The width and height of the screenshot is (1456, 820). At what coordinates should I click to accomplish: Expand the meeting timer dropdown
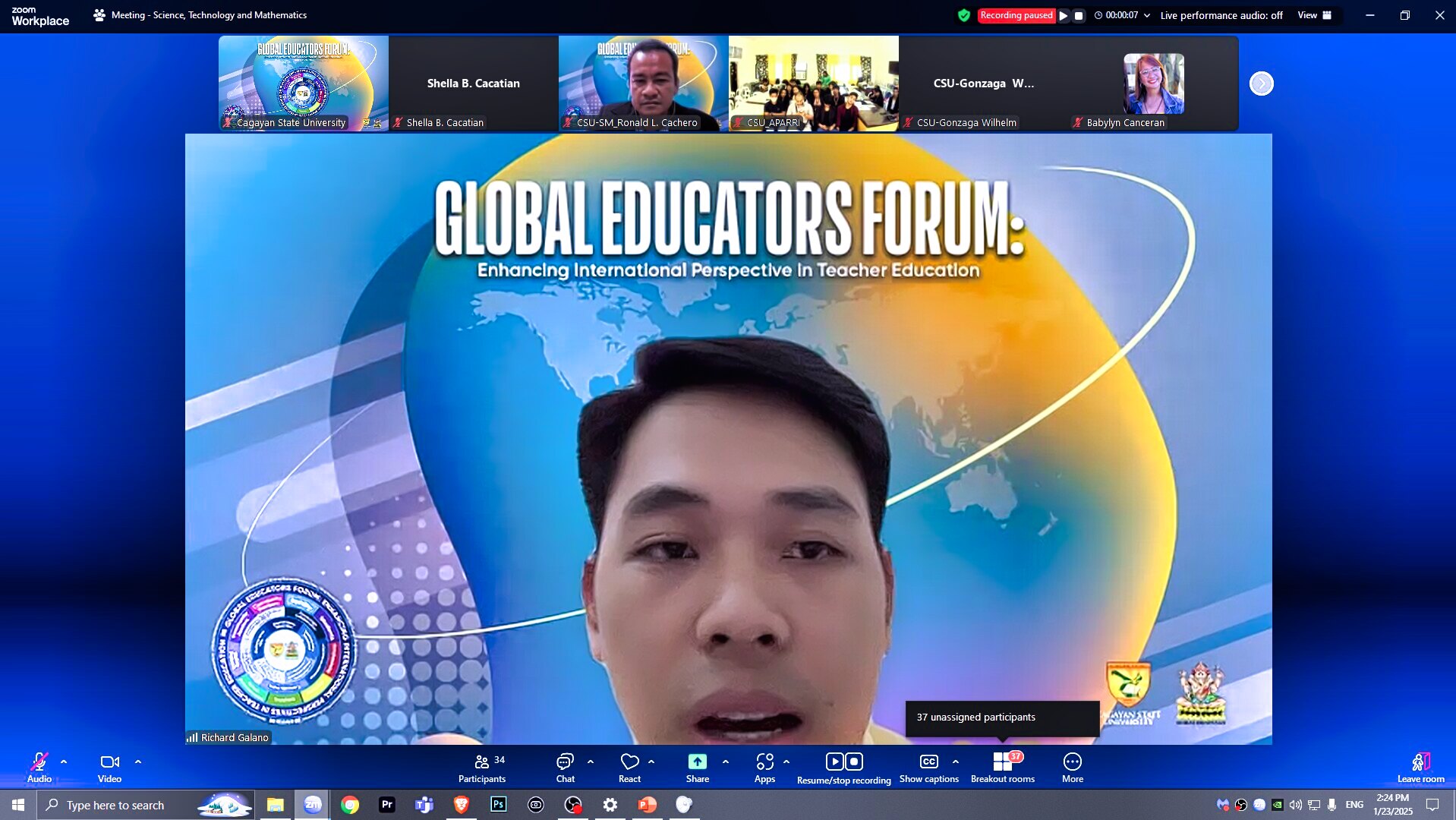1147,15
